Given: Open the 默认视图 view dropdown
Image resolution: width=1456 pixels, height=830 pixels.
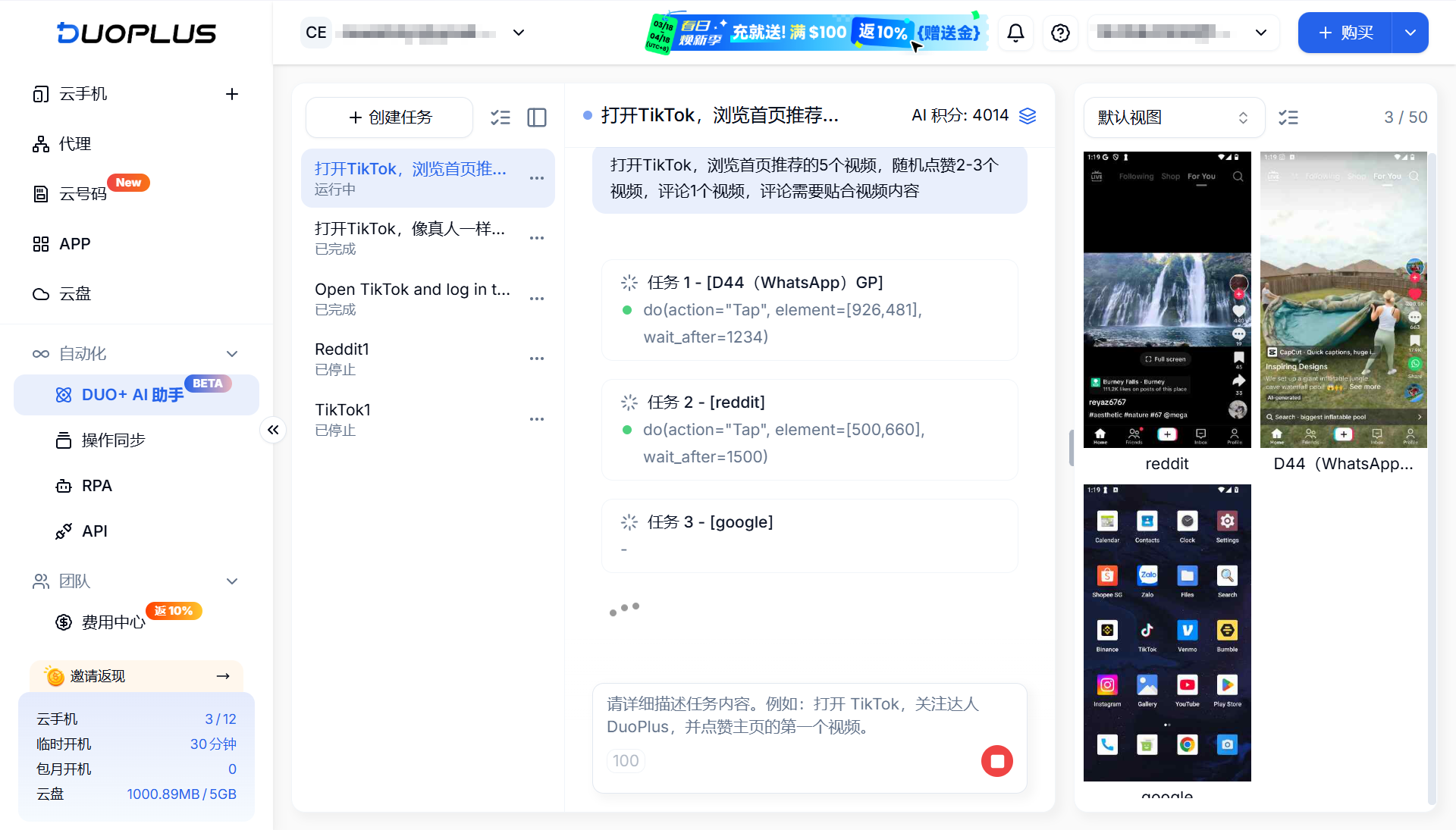Looking at the screenshot, I should click(1173, 117).
